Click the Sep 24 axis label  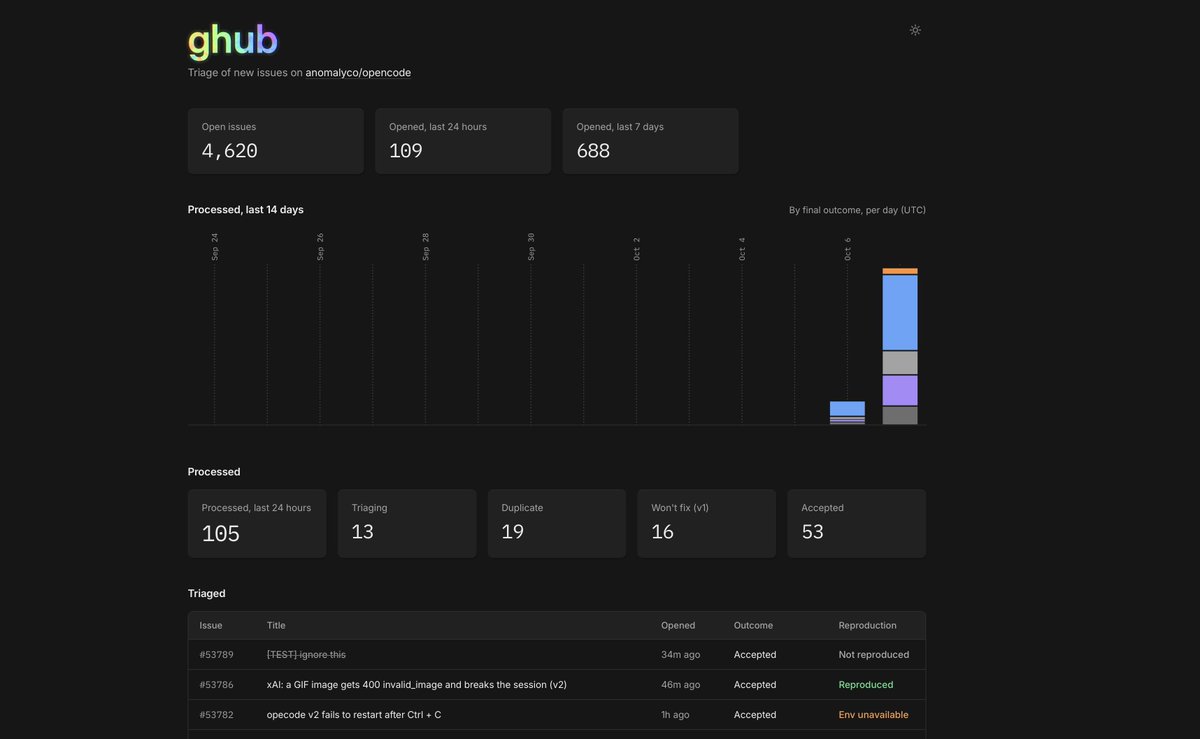(x=215, y=247)
